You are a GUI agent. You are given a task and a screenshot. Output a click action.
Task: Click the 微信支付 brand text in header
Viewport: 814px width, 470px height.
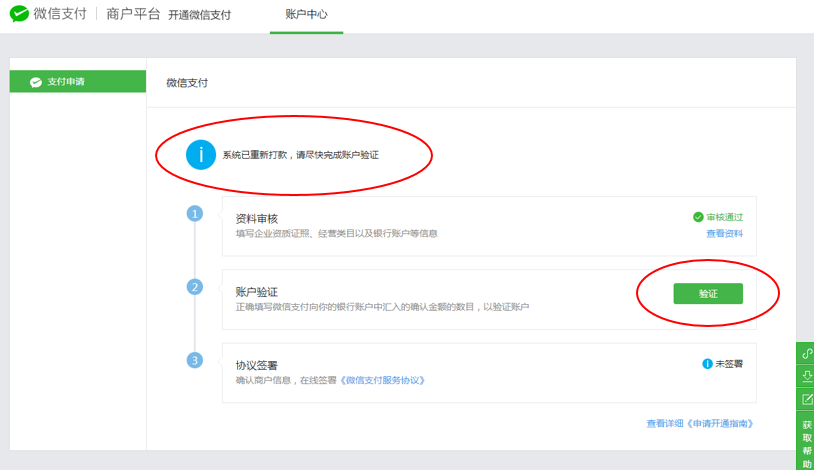60,14
